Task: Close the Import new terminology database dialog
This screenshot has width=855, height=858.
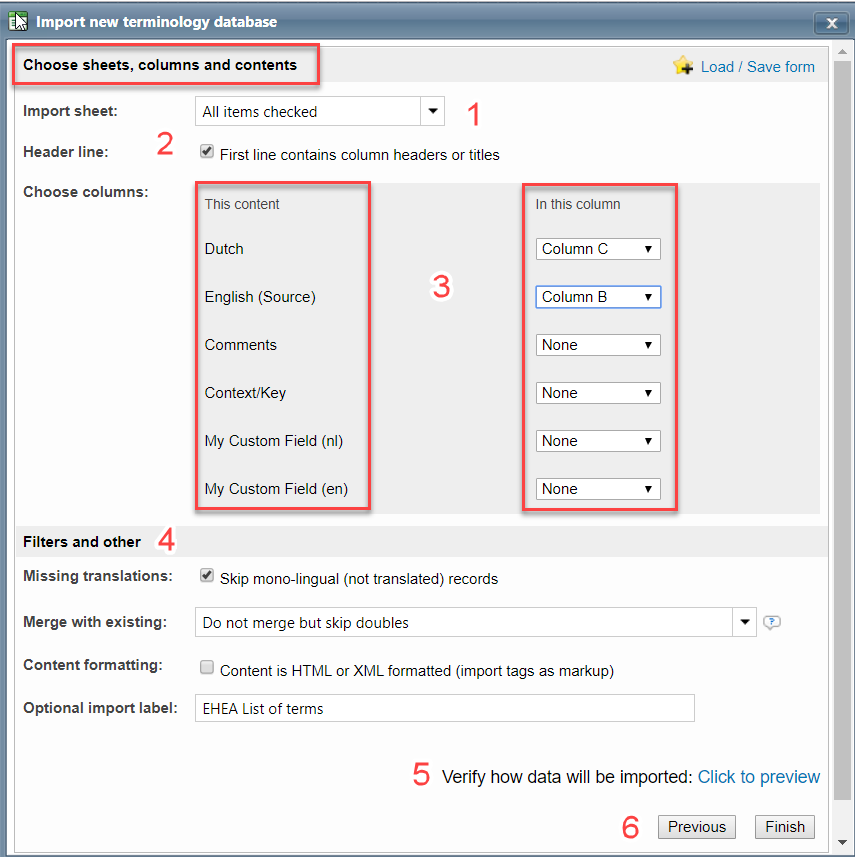Action: click(x=831, y=22)
